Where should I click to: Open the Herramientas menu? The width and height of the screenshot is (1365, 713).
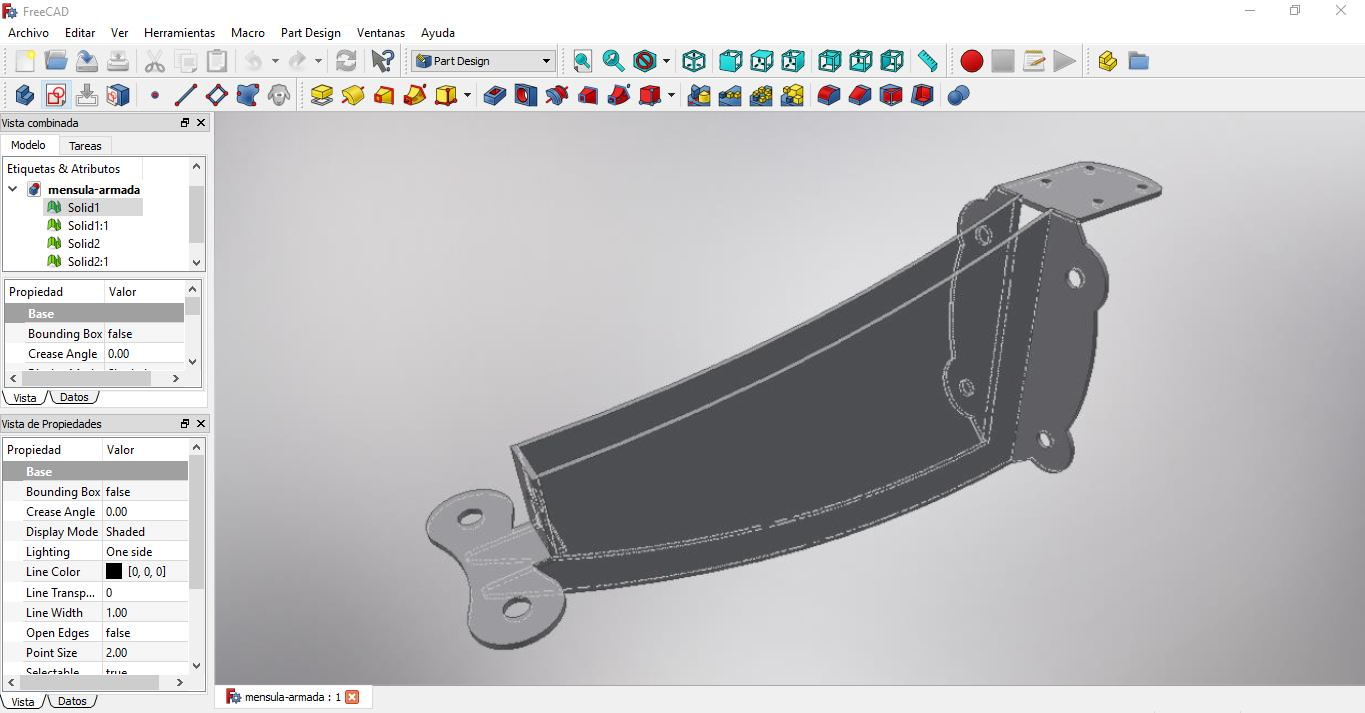pyautogui.click(x=179, y=33)
